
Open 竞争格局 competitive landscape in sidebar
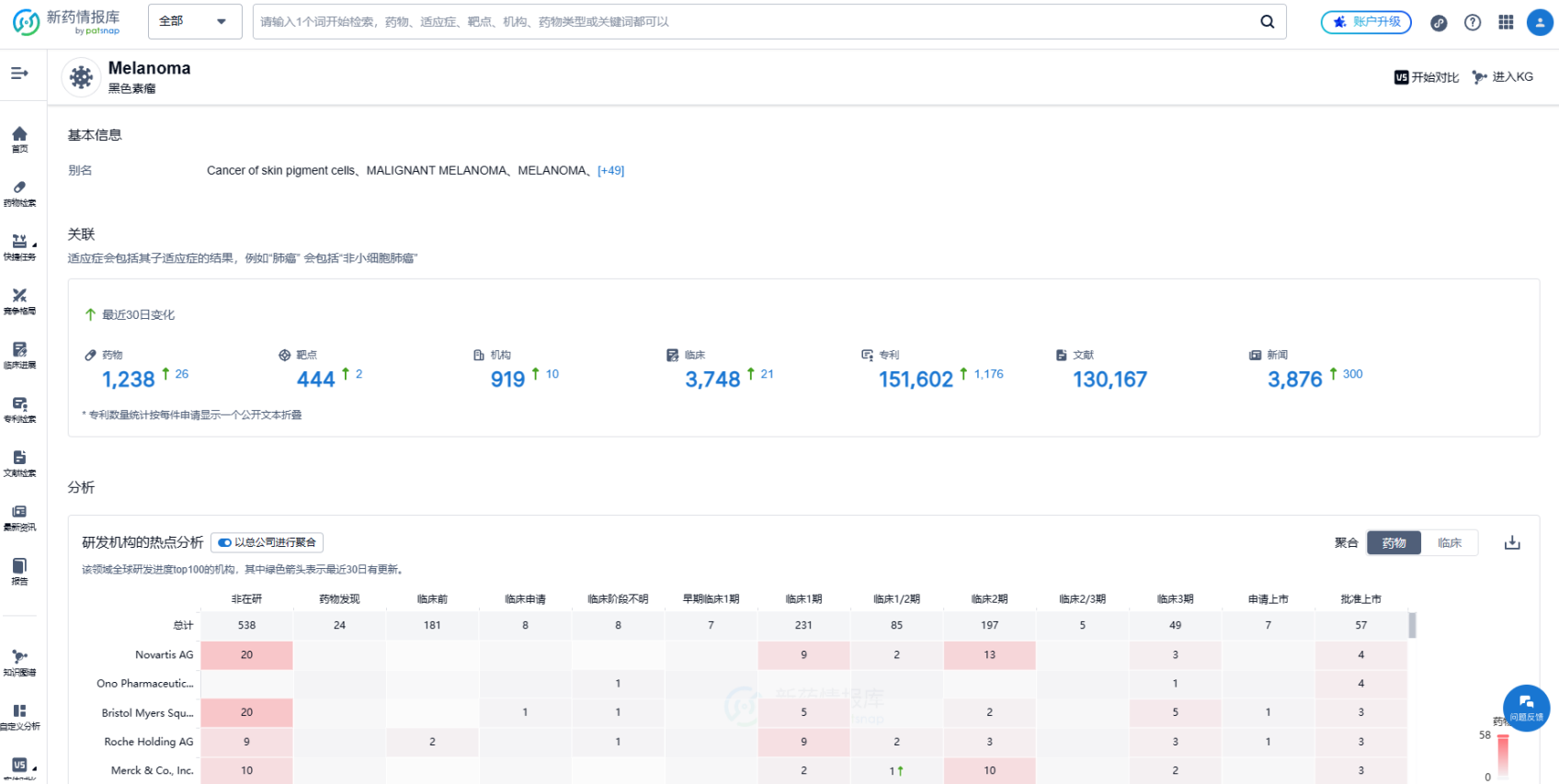click(x=19, y=301)
